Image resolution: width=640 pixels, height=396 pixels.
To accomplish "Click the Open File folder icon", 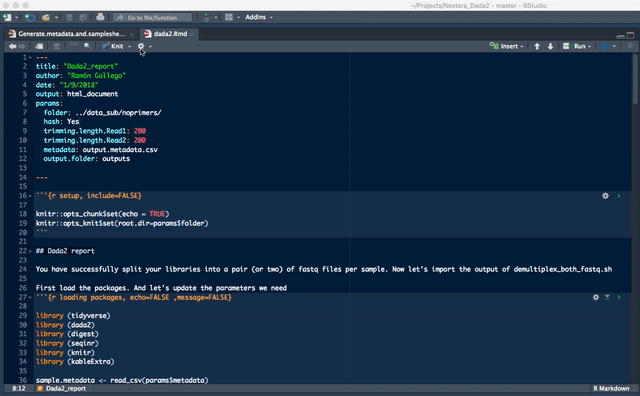I will click(x=46, y=17).
